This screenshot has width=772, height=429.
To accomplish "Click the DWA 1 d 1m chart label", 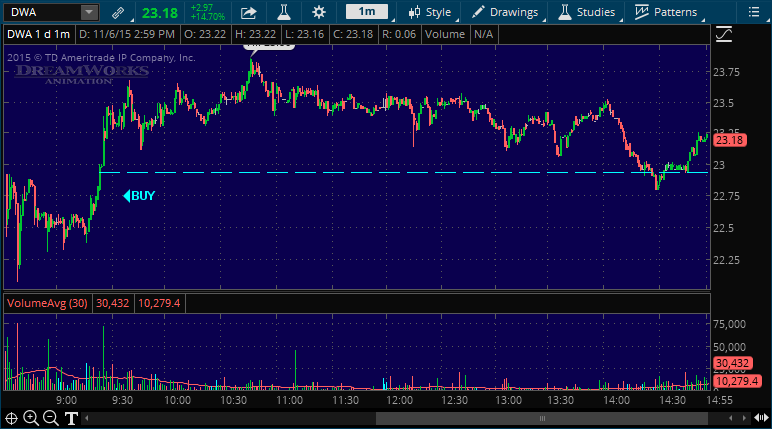I will tap(38, 34).
